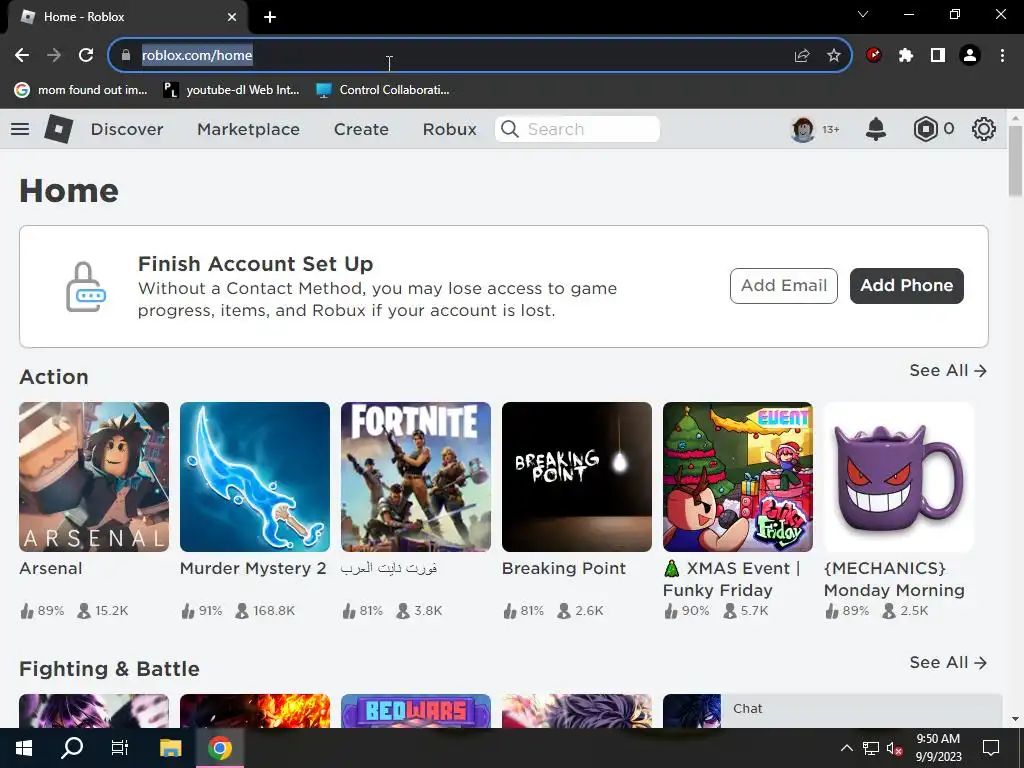Image resolution: width=1024 pixels, height=768 pixels.
Task: Go to the Create menu item
Action: click(x=361, y=129)
